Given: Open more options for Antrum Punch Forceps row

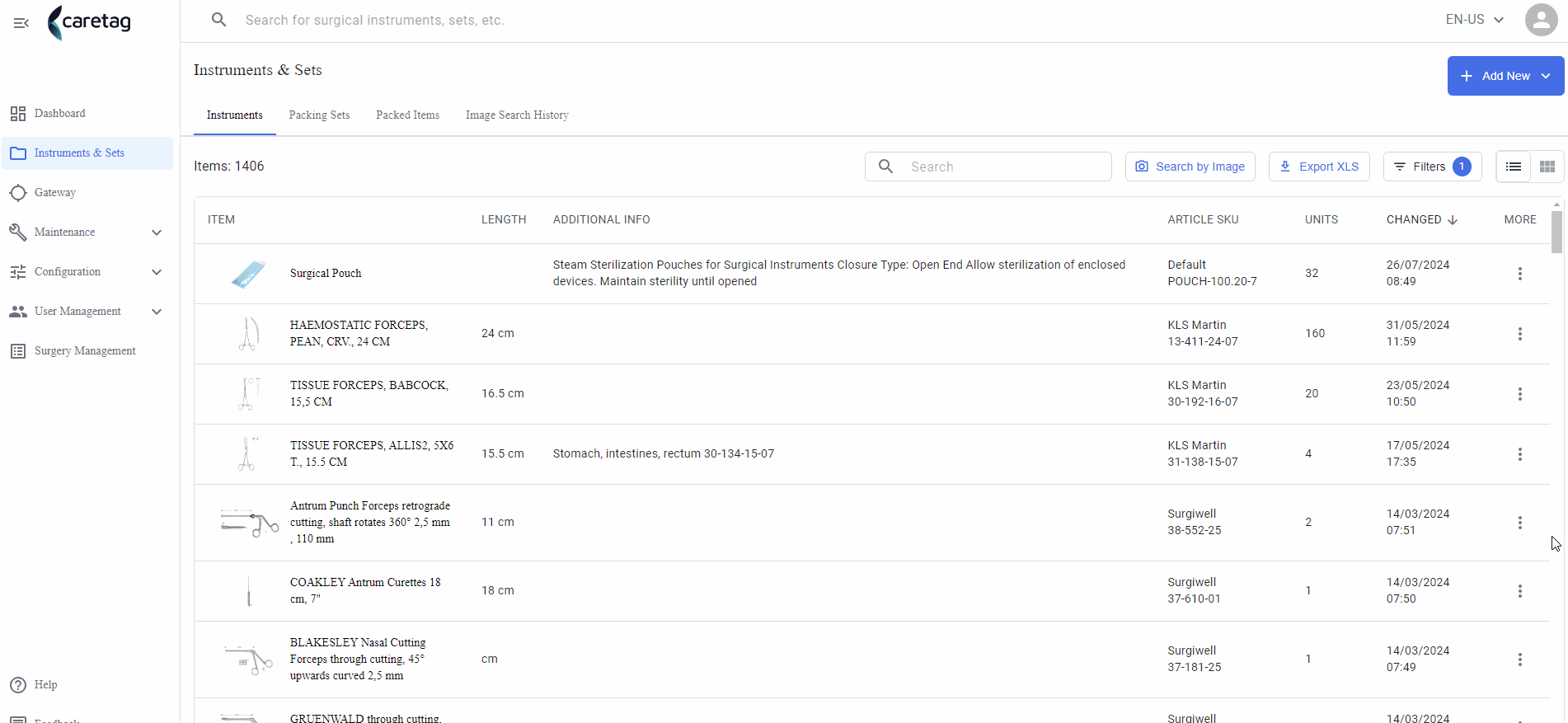Looking at the screenshot, I should pos(1520,523).
